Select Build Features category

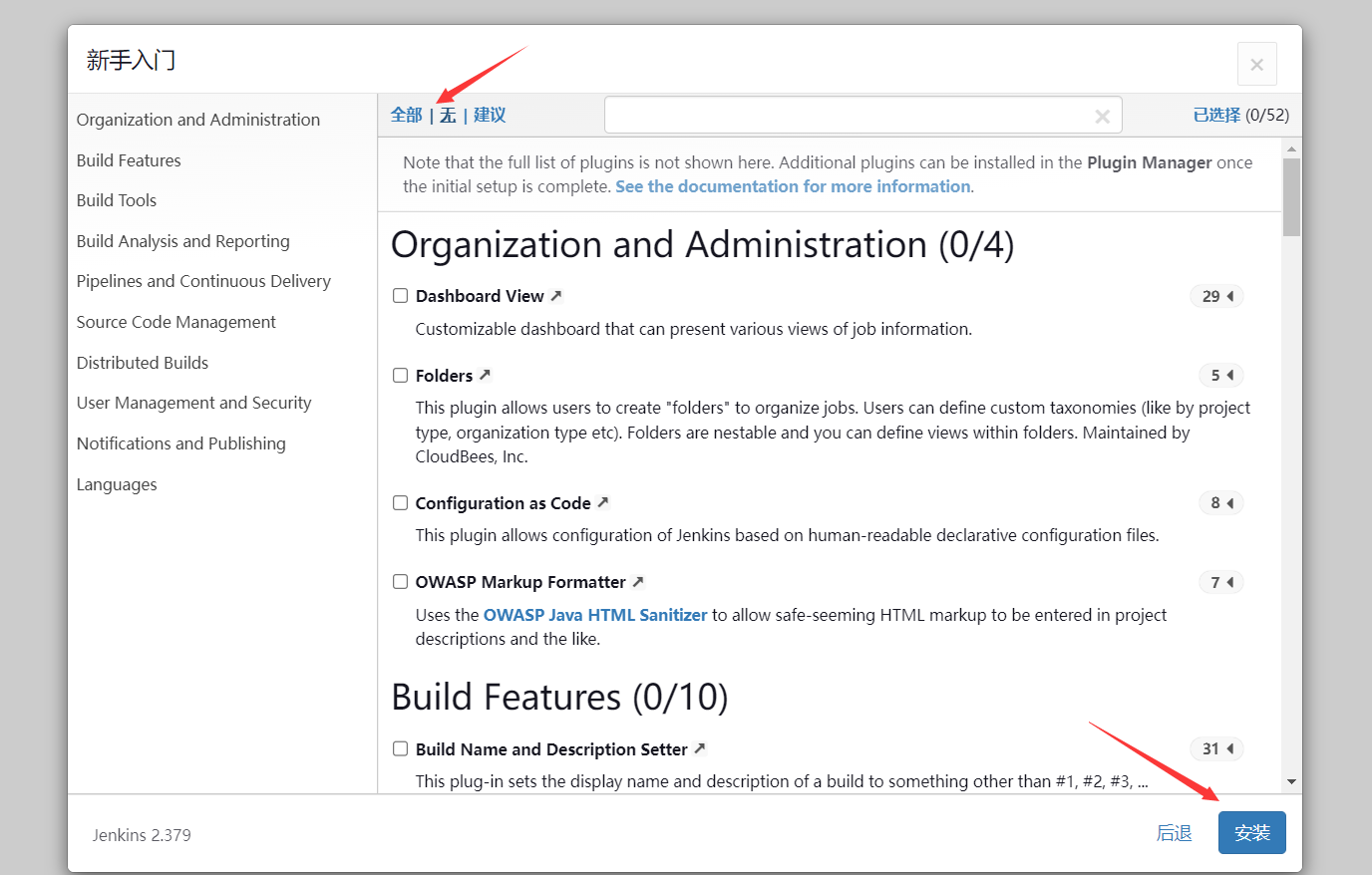pos(129,160)
